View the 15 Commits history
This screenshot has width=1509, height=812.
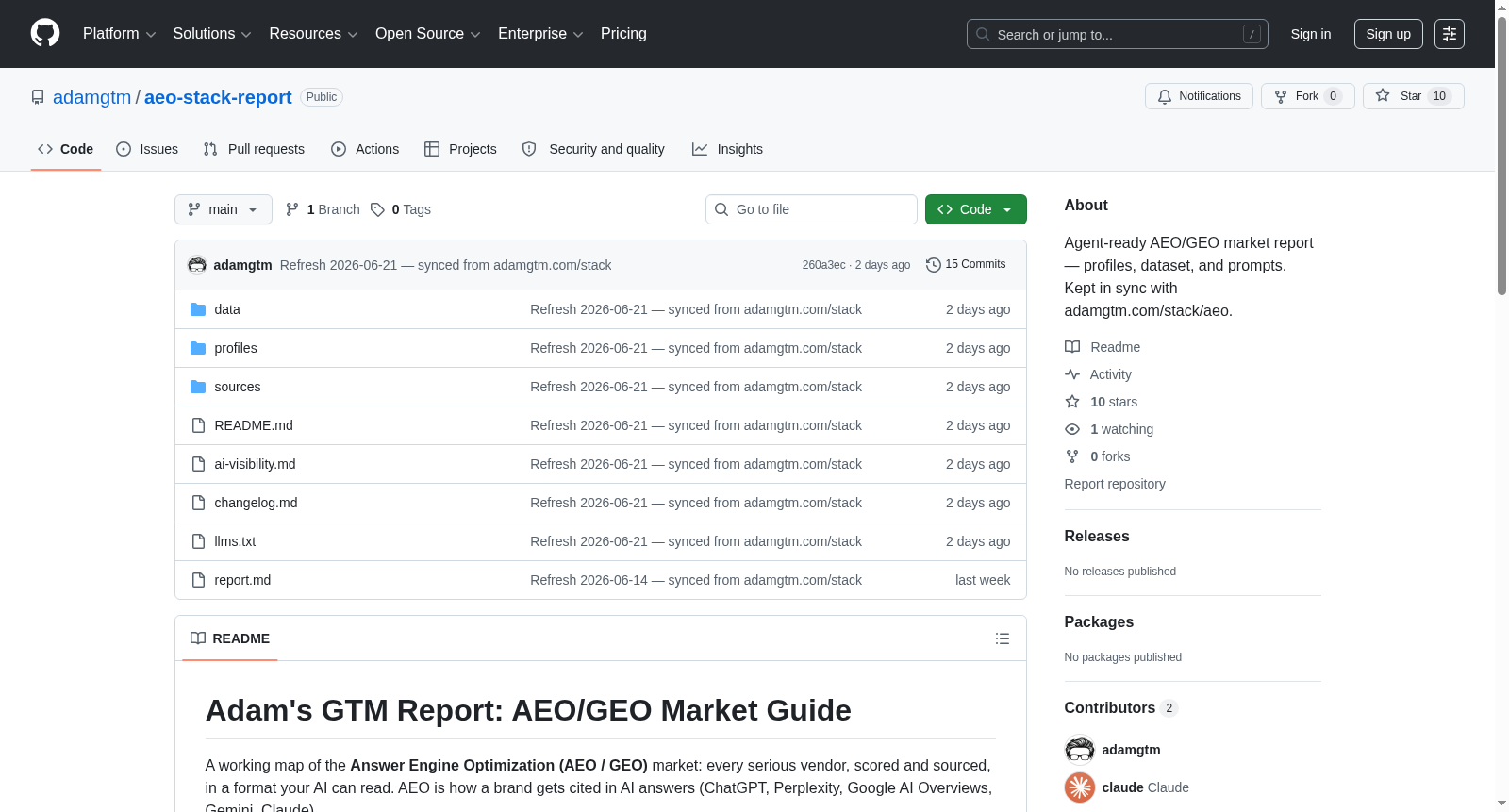pos(966,264)
